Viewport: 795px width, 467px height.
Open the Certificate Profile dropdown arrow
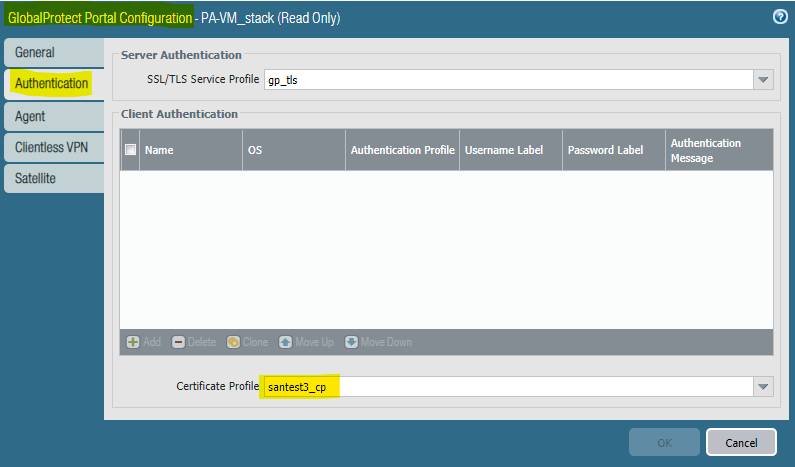click(763, 387)
